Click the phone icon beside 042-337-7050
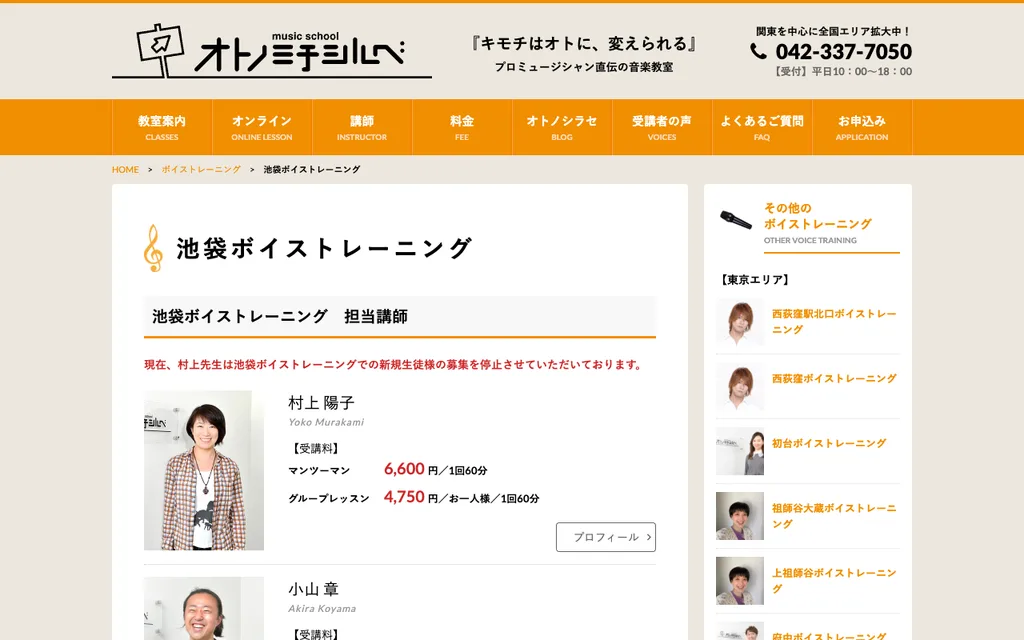 coord(758,51)
